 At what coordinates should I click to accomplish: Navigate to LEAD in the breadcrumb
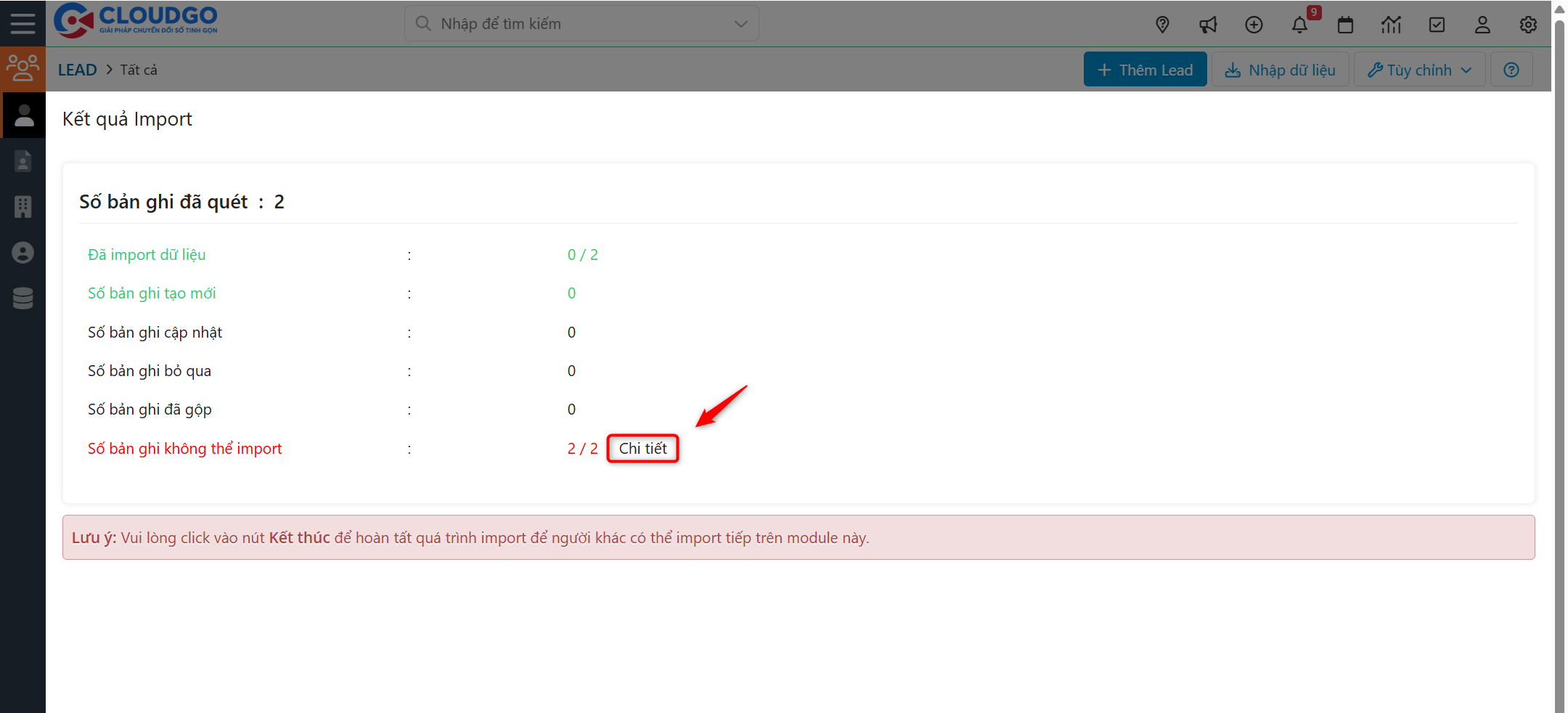pos(77,69)
